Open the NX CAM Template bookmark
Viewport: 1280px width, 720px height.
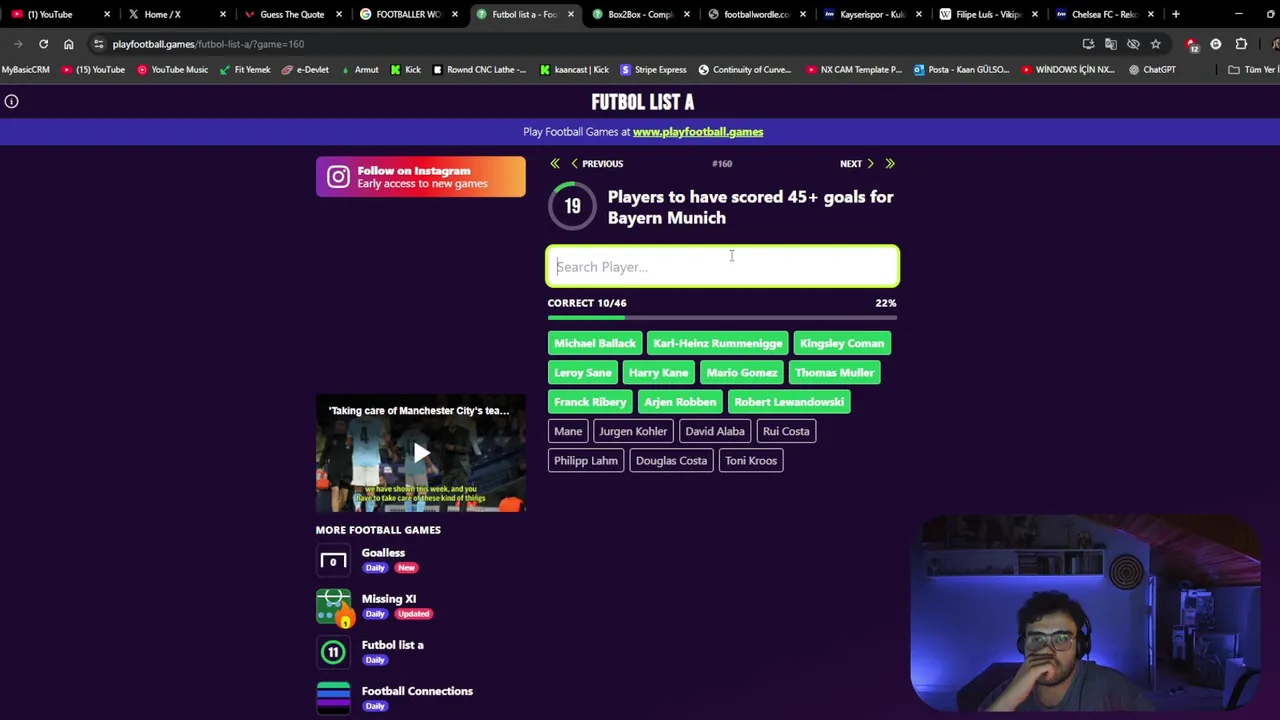[x=855, y=69]
